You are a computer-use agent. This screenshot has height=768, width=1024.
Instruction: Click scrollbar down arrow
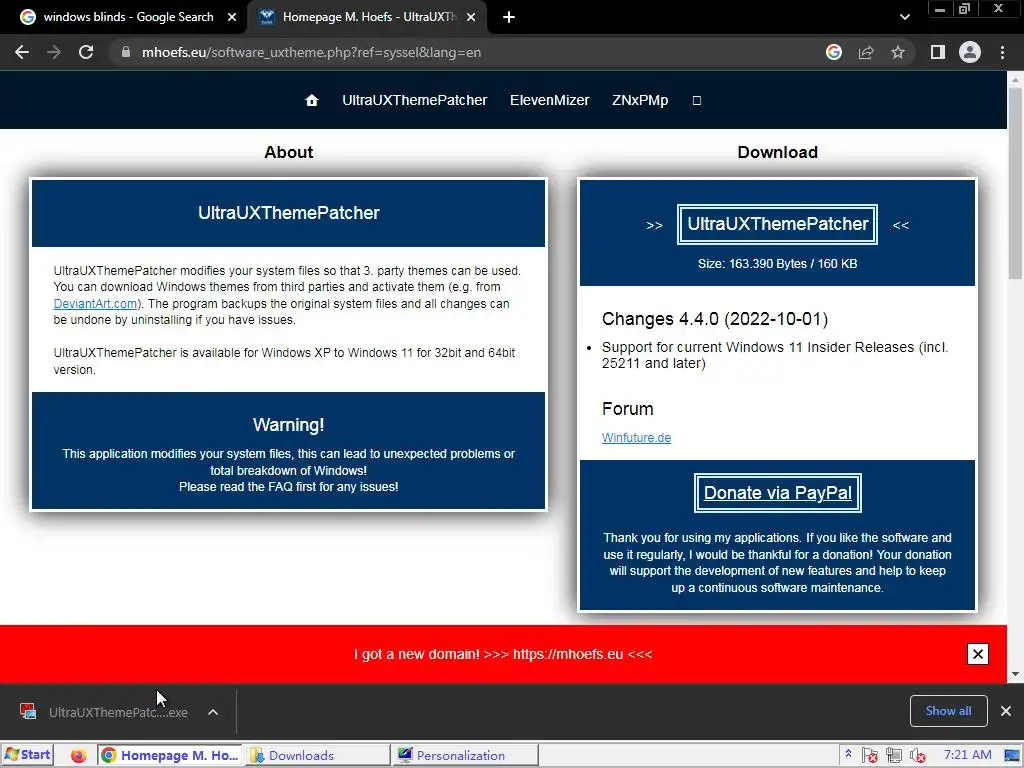click(1015, 674)
